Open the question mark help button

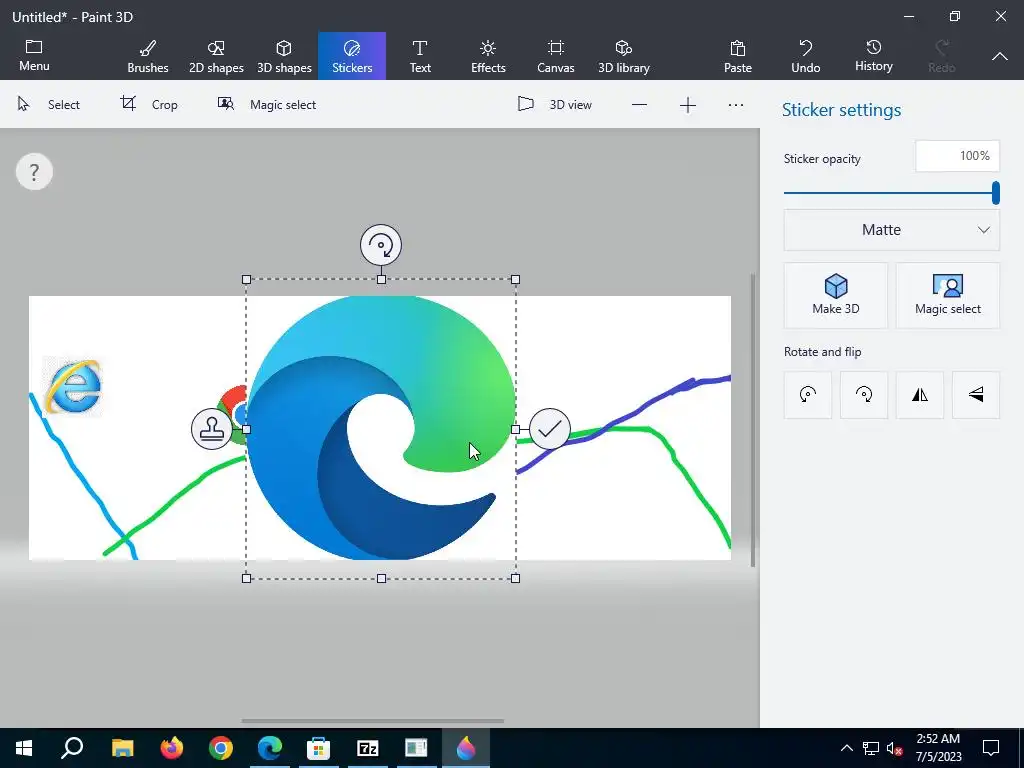click(34, 172)
